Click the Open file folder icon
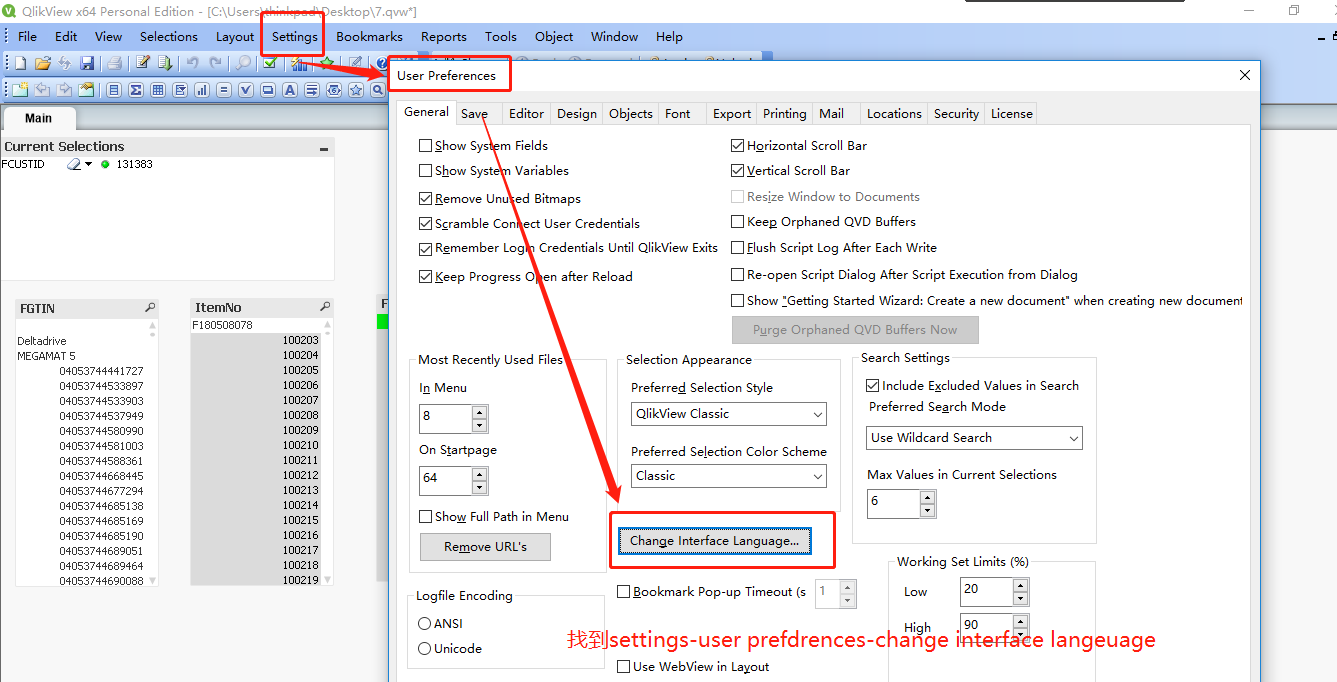This screenshot has height=682, width=1337. (x=43, y=63)
